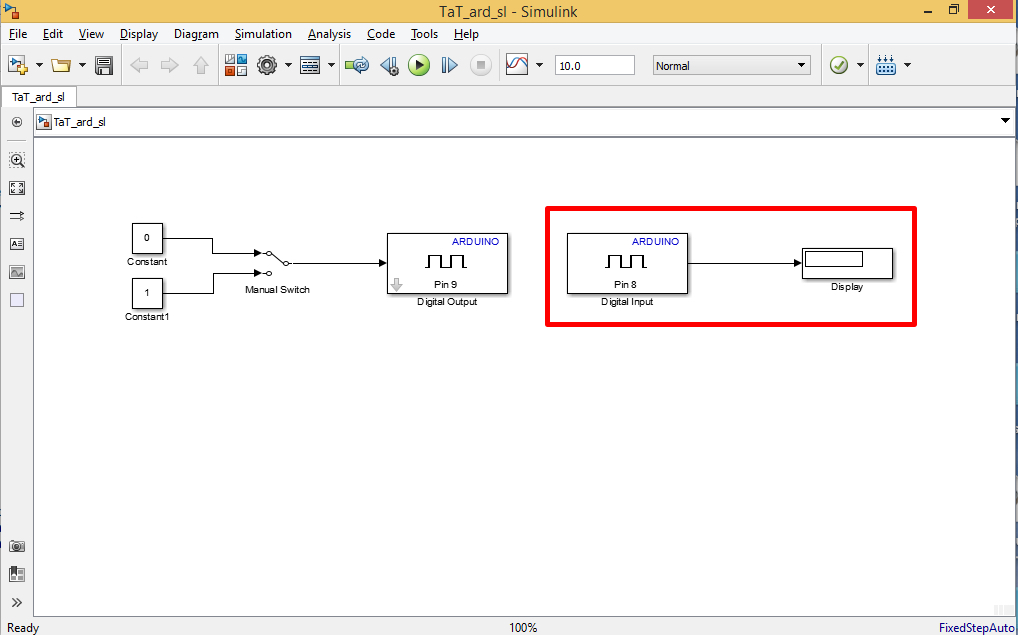1018x635 pixels.
Task: Click the Ready status text
Action: (23, 628)
